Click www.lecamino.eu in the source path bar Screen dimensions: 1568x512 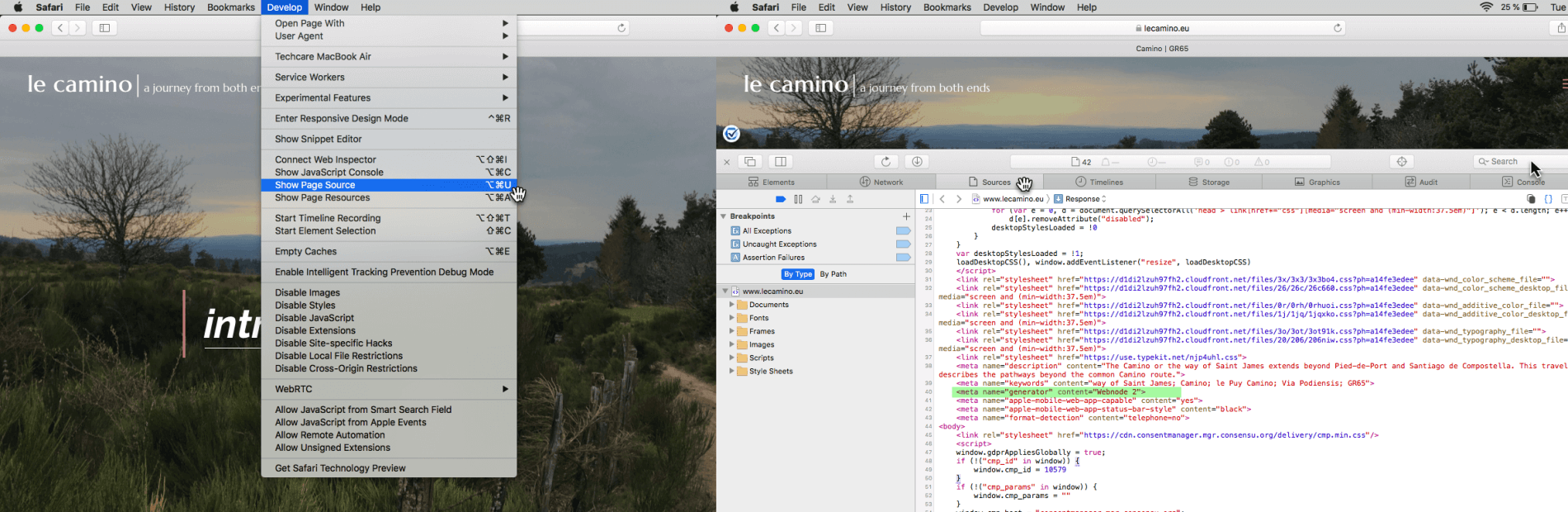click(1008, 199)
